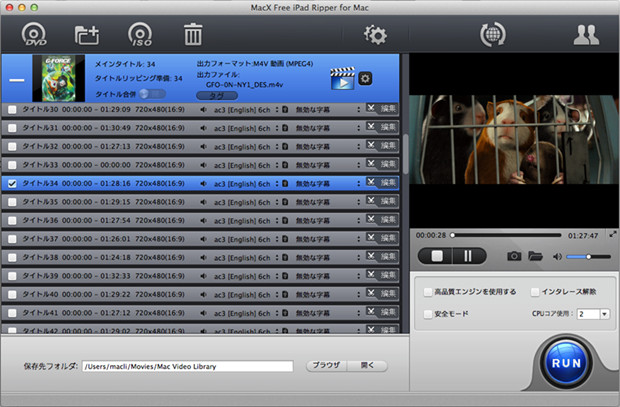Load a DVD disc from the toolbar
This screenshot has height=407, width=620.
pos(36,36)
